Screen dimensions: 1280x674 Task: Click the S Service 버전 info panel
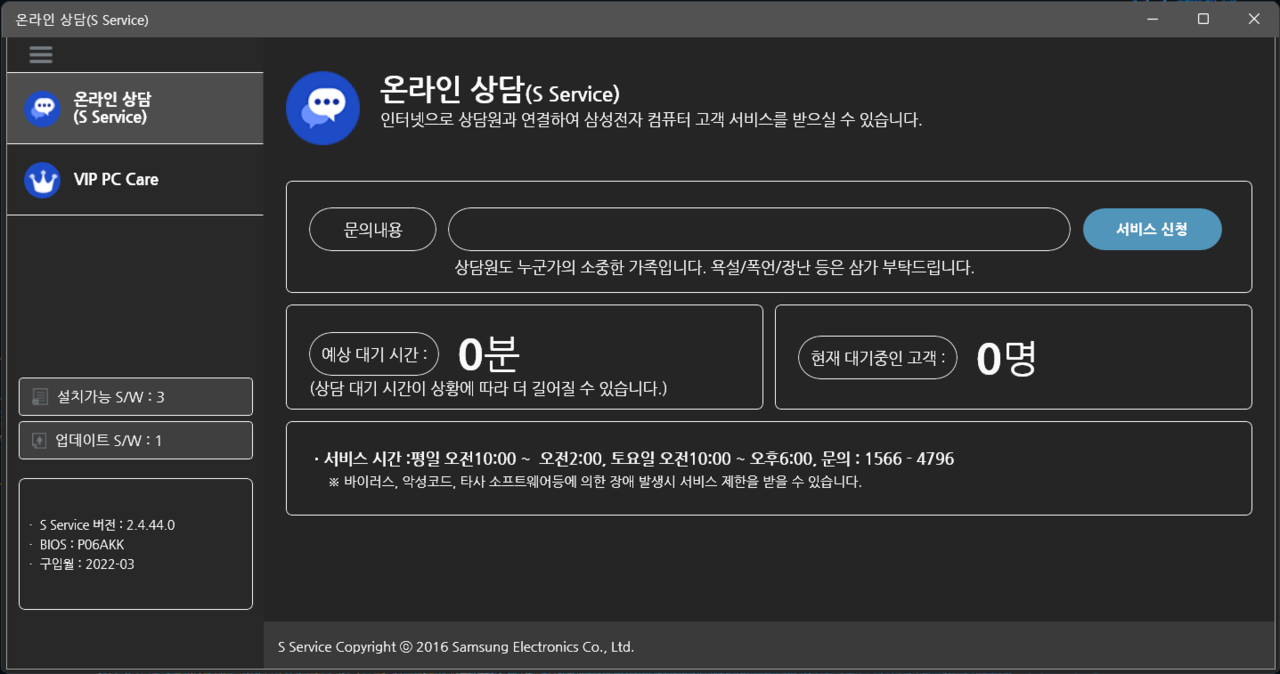point(135,544)
